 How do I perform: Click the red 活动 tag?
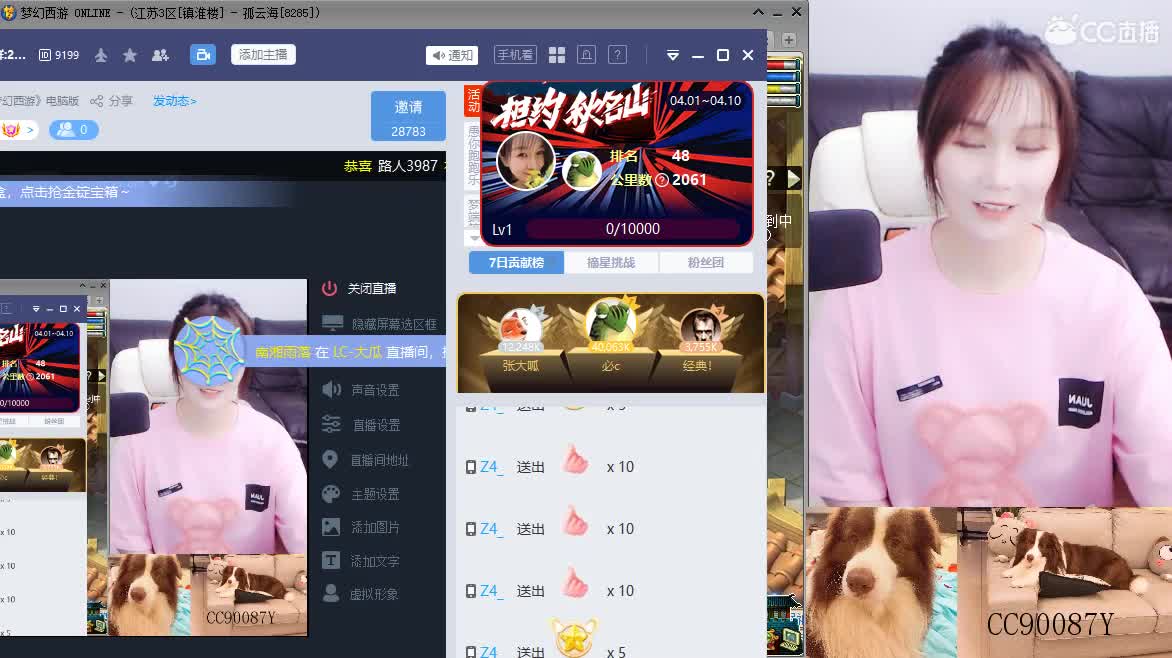click(473, 100)
